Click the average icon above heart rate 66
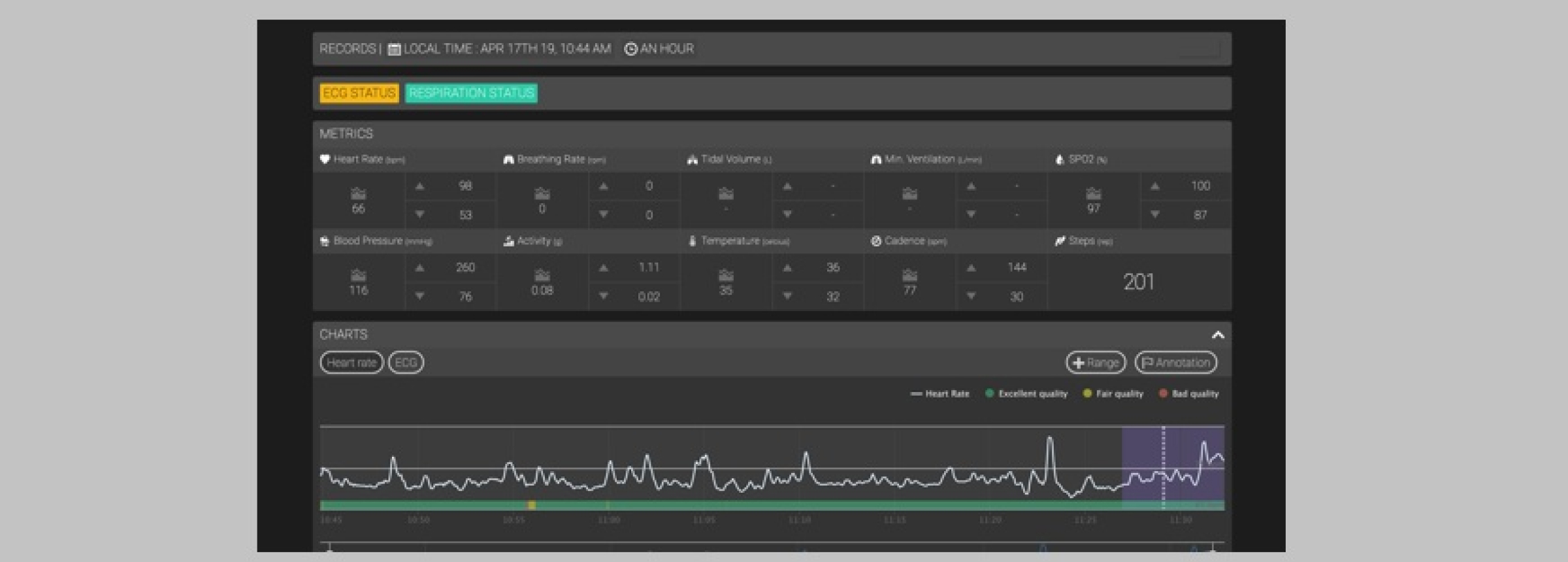The height and width of the screenshot is (562, 1568). 358,193
